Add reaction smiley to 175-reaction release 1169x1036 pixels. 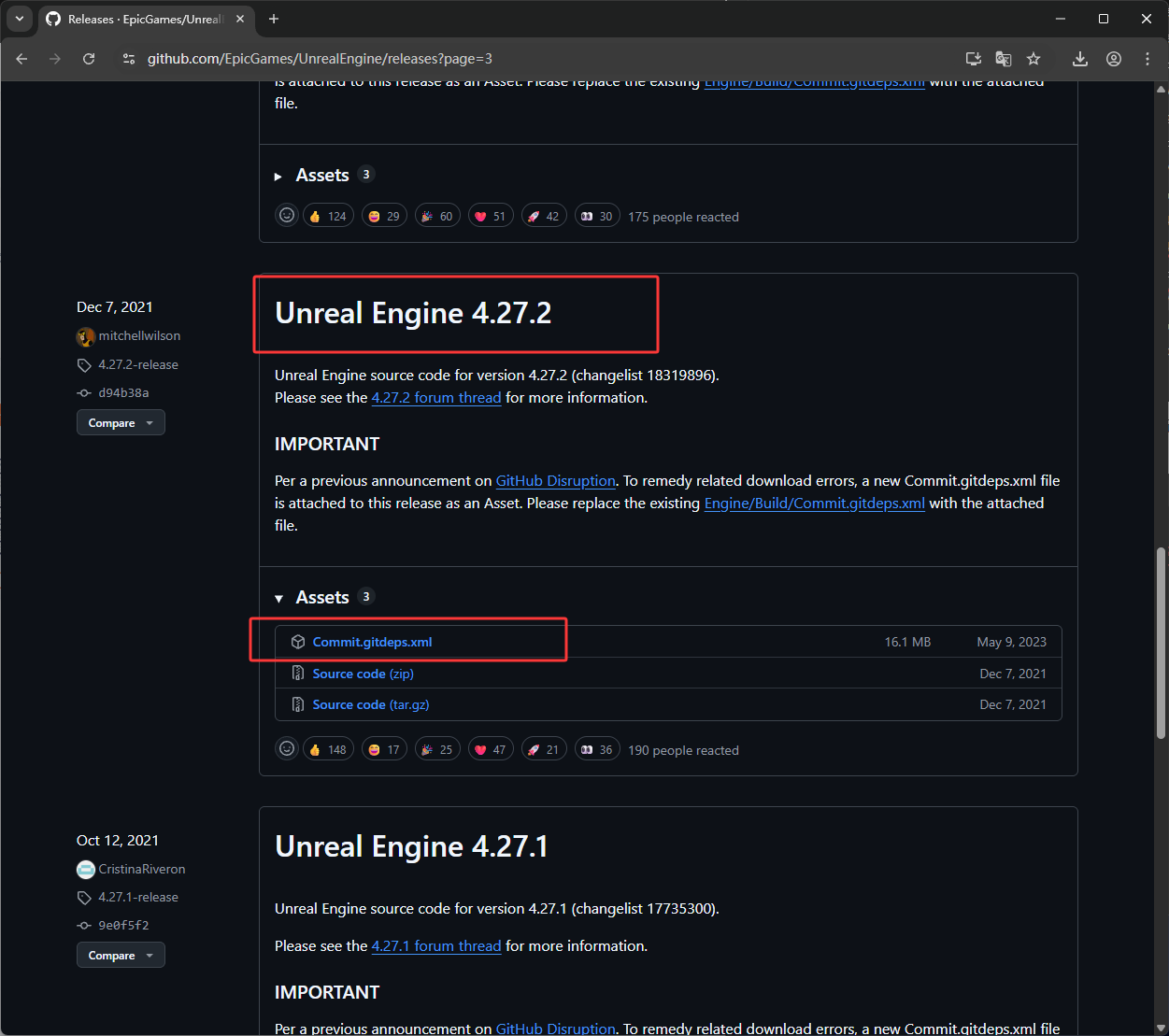pyautogui.click(x=287, y=216)
